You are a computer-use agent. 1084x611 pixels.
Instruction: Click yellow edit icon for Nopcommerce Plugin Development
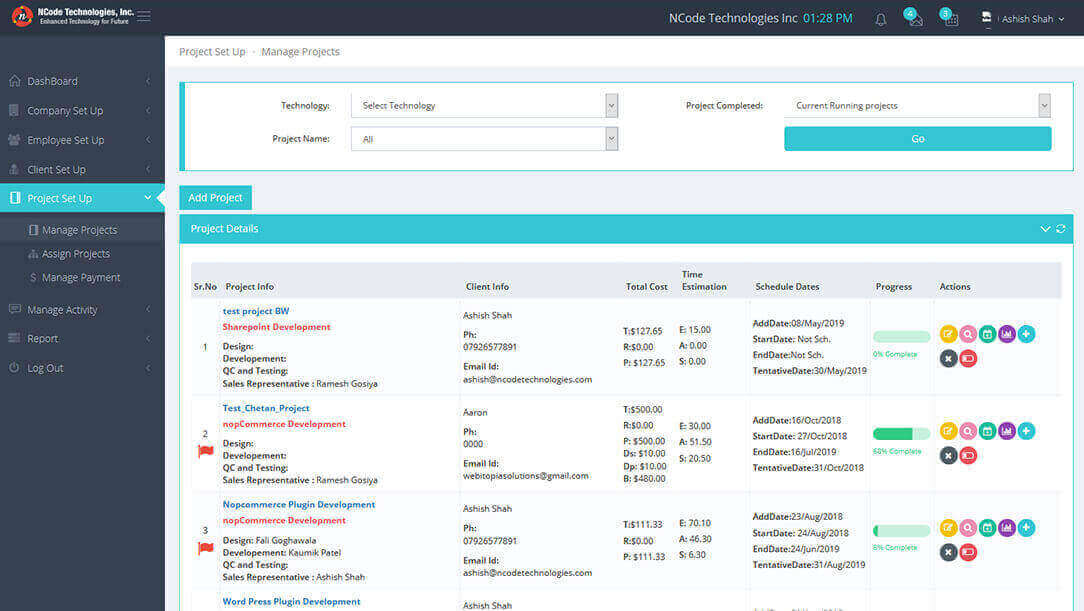pyautogui.click(x=948, y=528)
